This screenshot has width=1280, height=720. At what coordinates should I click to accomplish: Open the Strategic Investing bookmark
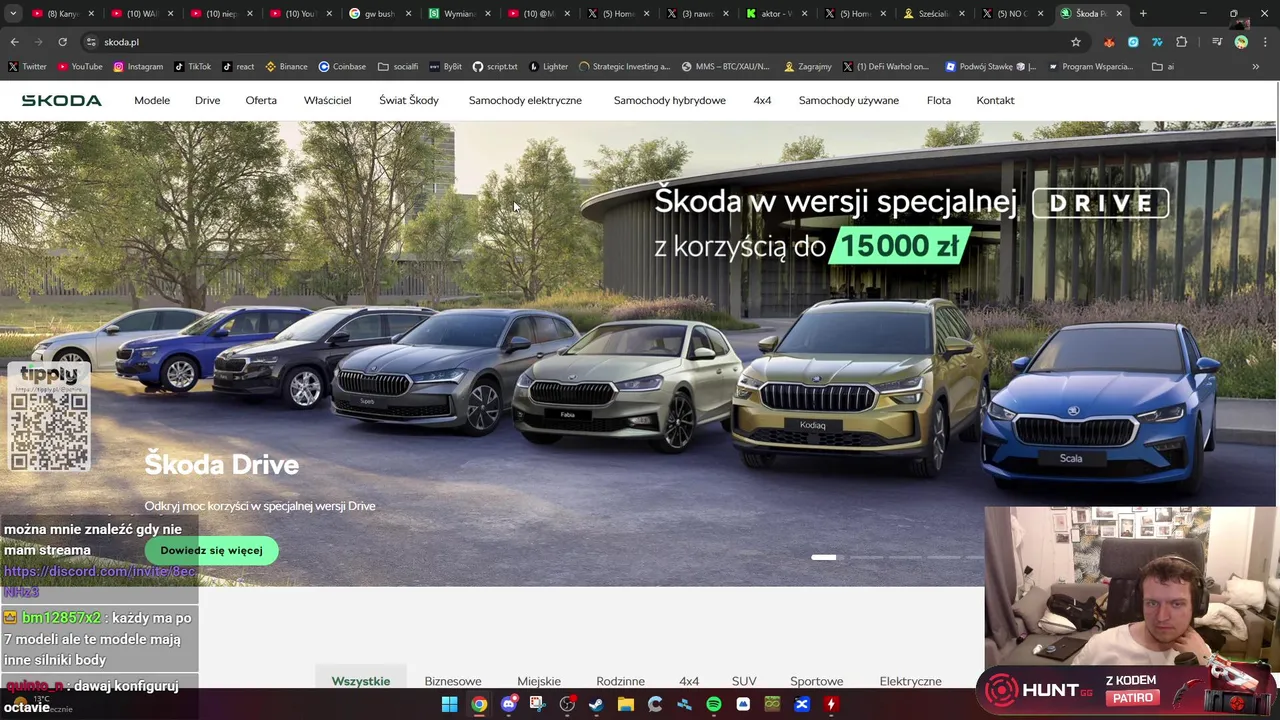(625, 66)
